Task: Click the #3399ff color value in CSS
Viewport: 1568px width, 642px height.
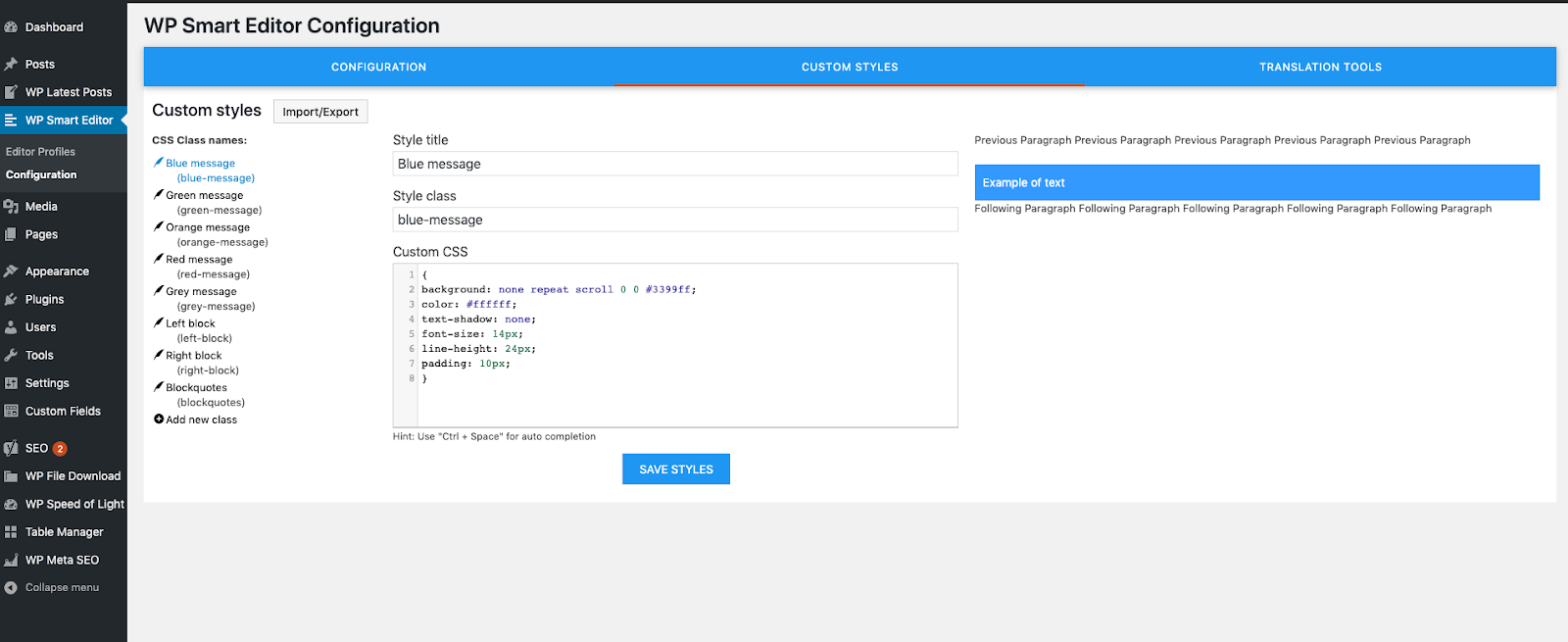Action: point(668,289)
